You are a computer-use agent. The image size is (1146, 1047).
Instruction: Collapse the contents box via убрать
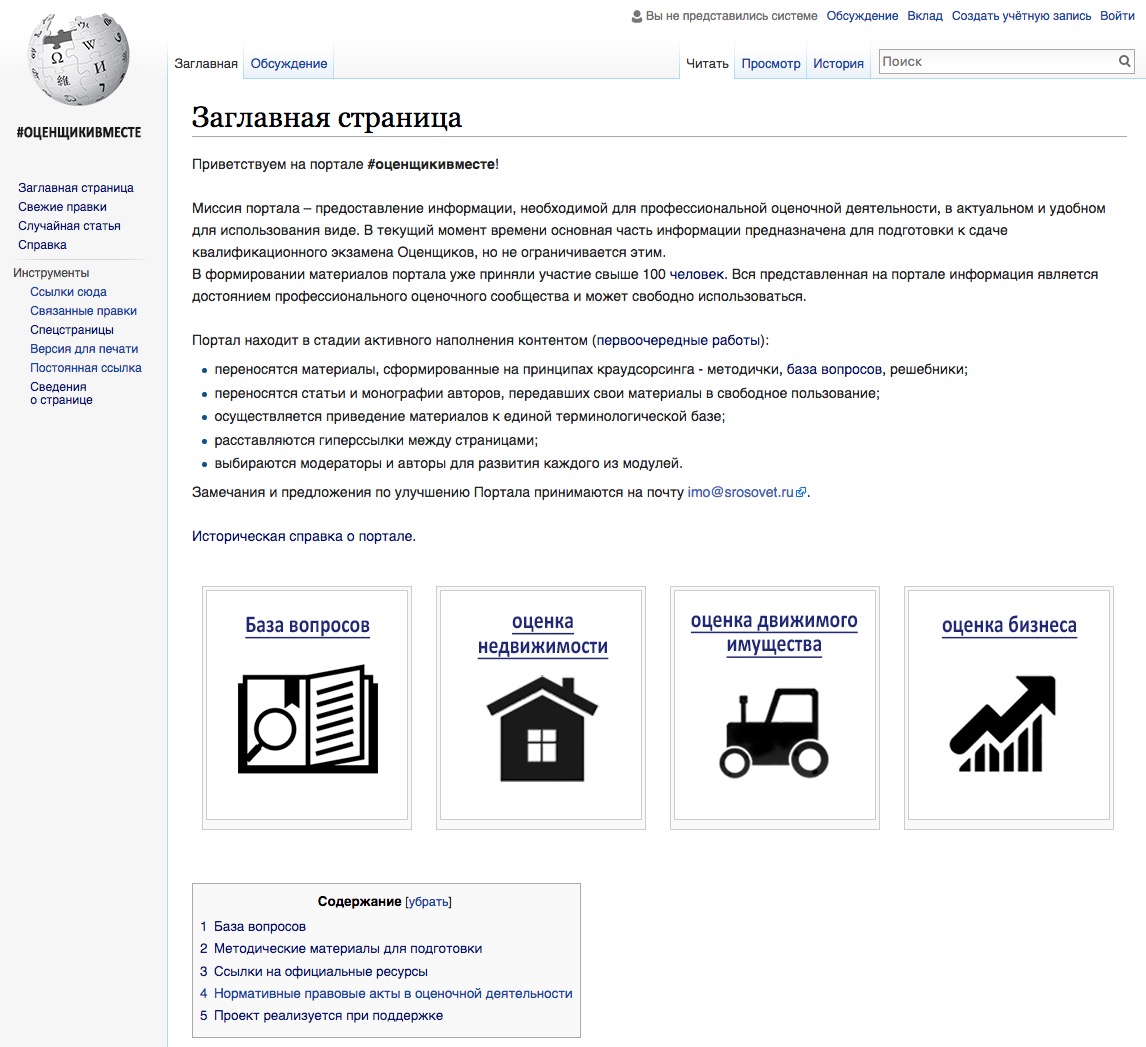[x=428, y=902]
